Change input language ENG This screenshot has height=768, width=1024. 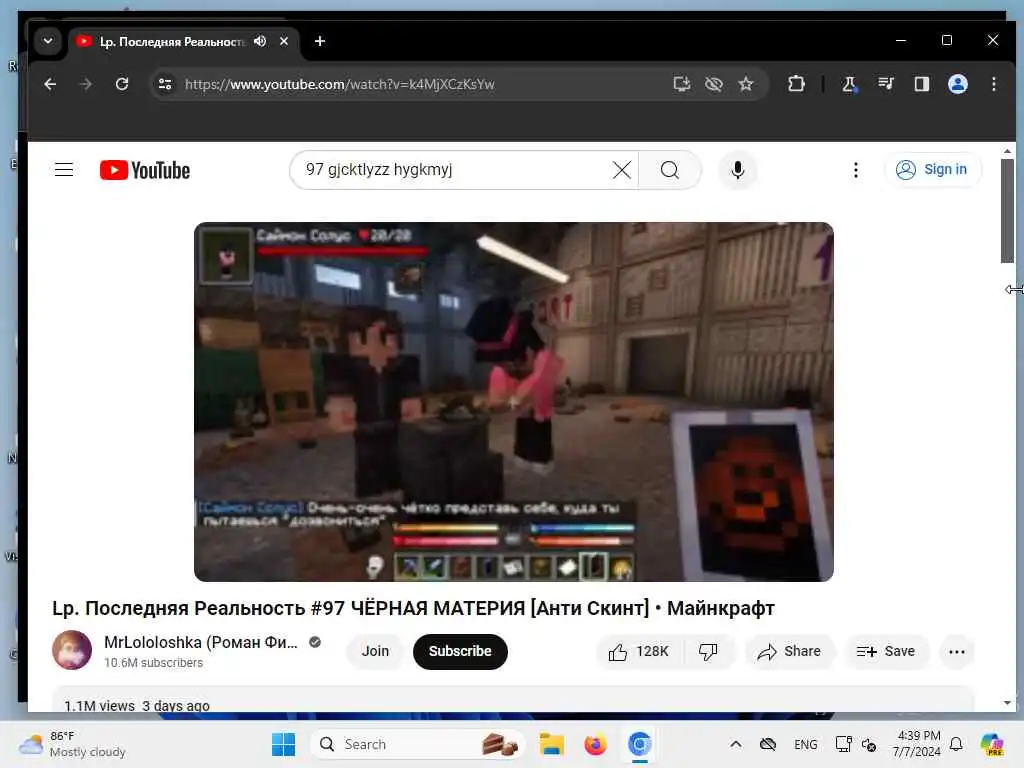806,744
